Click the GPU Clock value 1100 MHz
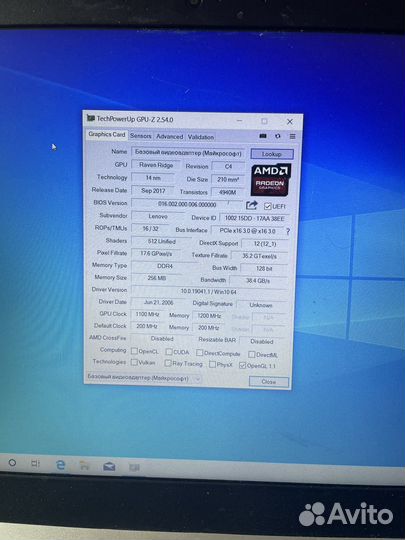The width and height of the screenshot is (405, 540). [147, 314]
